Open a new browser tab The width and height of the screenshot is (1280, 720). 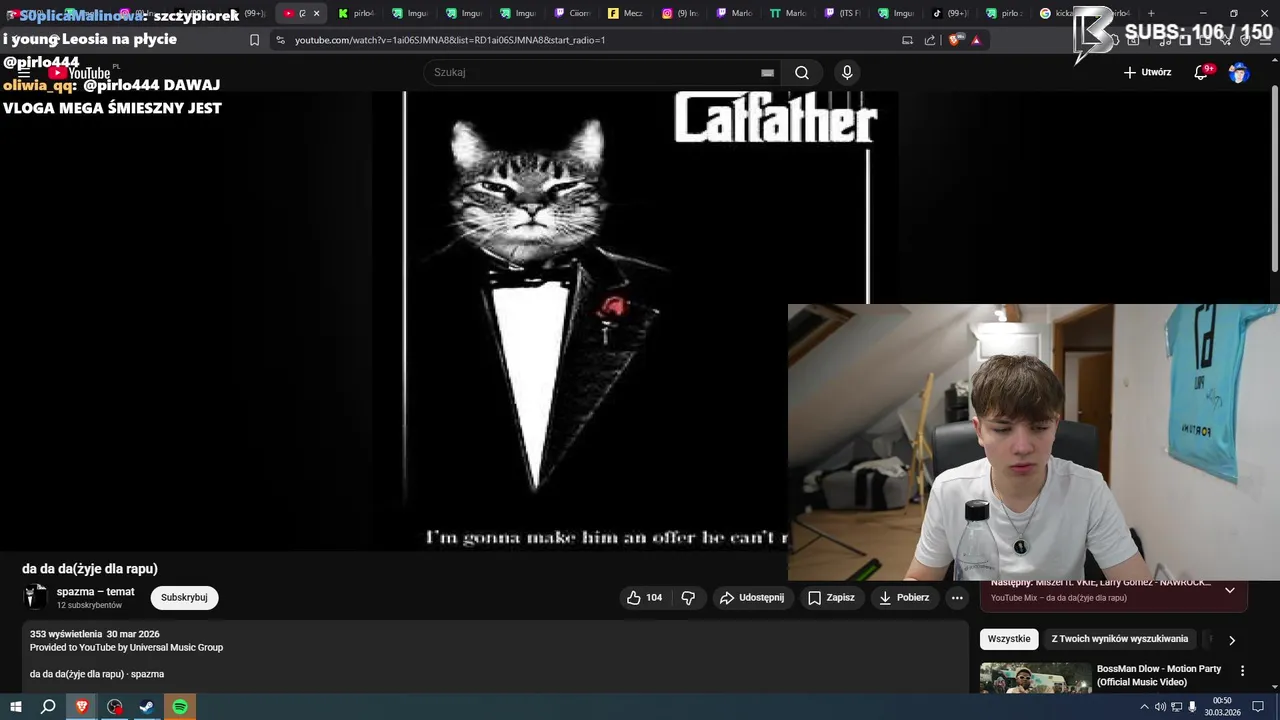[x=1151, y=13]
